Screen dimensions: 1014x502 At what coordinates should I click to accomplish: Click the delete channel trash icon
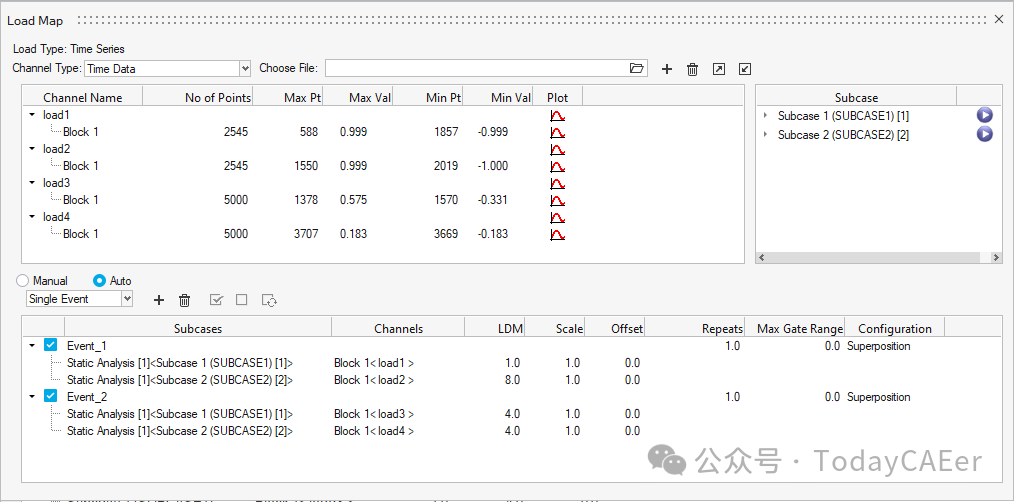[692, 69]
